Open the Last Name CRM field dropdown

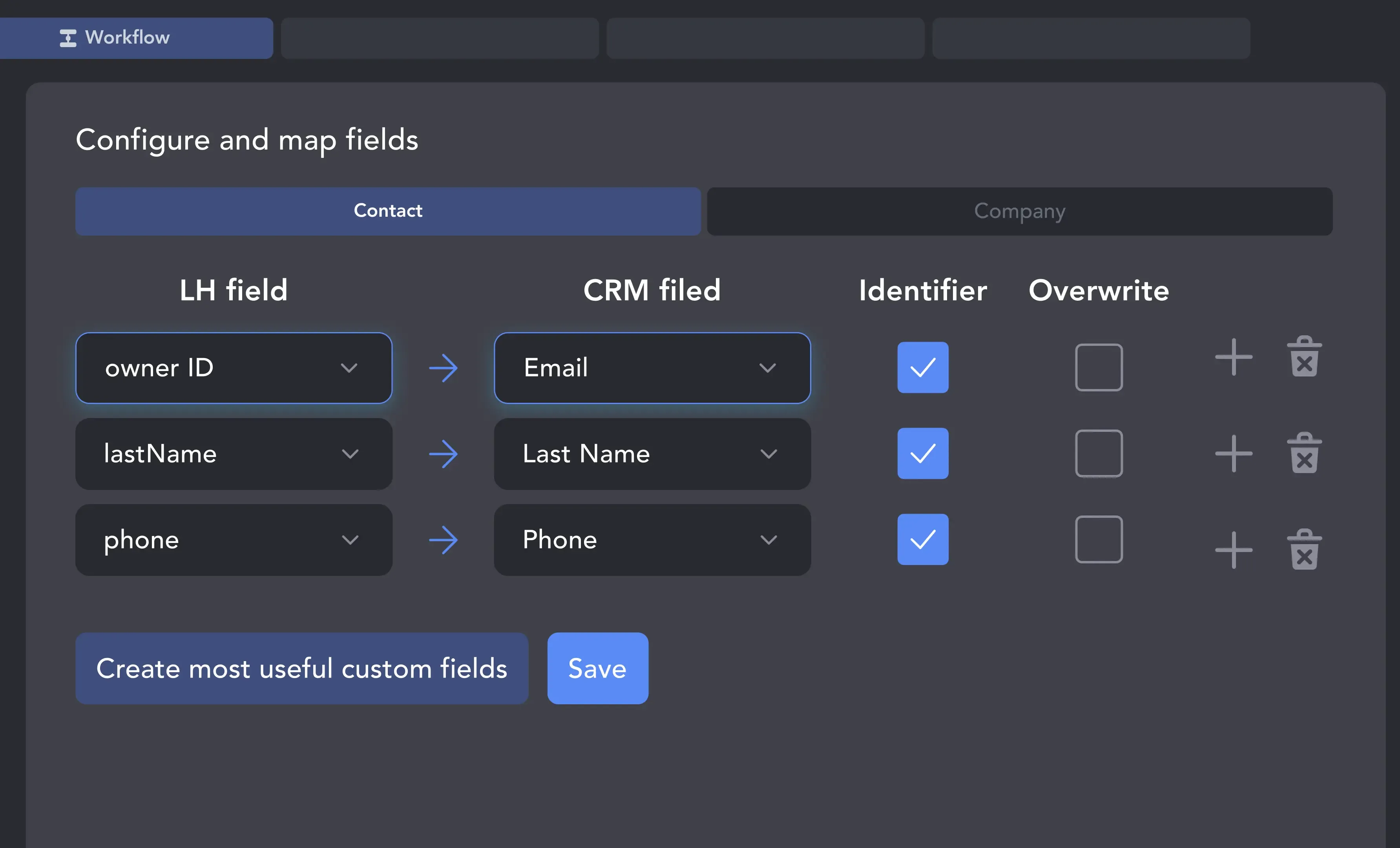coord(652,453)
